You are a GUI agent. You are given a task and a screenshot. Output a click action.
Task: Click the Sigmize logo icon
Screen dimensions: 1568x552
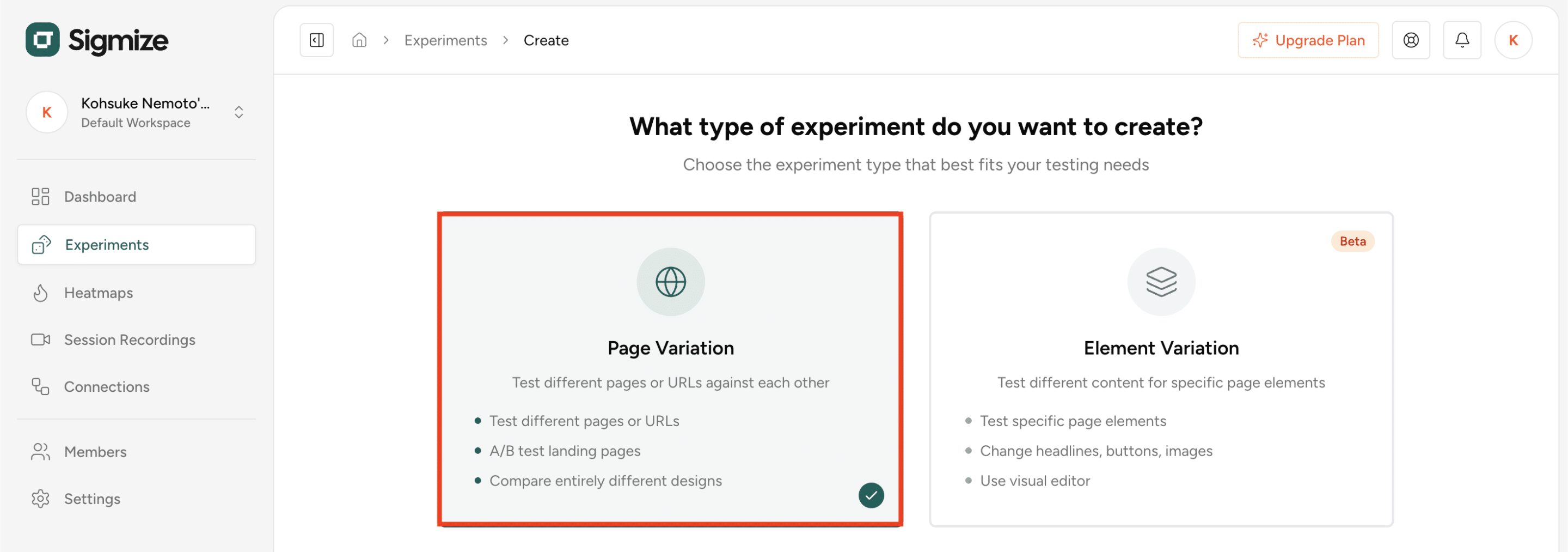tap(42, 40)
